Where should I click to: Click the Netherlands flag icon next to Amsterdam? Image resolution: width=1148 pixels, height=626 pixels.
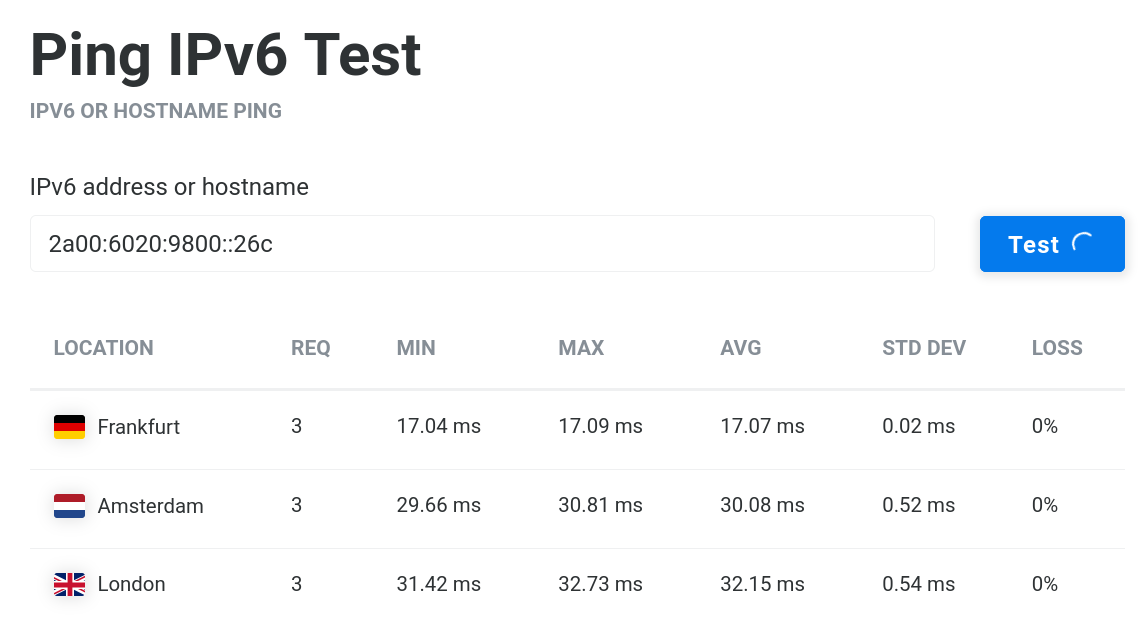tap(70, 506)
